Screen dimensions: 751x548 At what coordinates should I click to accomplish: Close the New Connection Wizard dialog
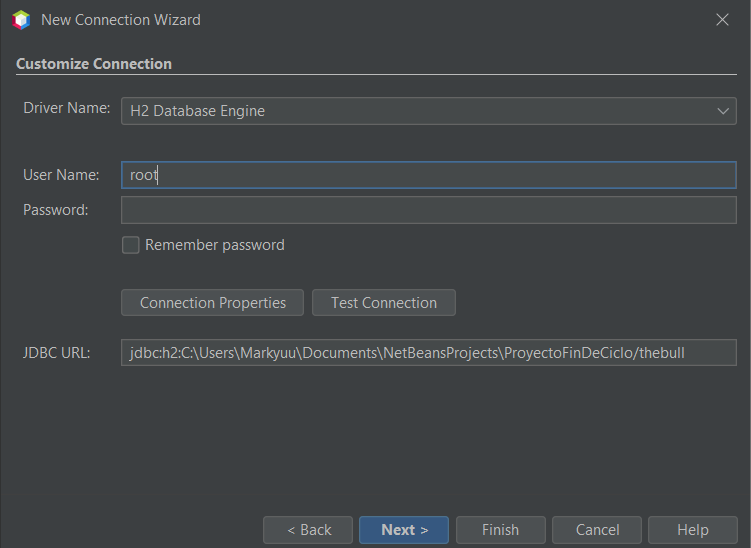(722, 20)
